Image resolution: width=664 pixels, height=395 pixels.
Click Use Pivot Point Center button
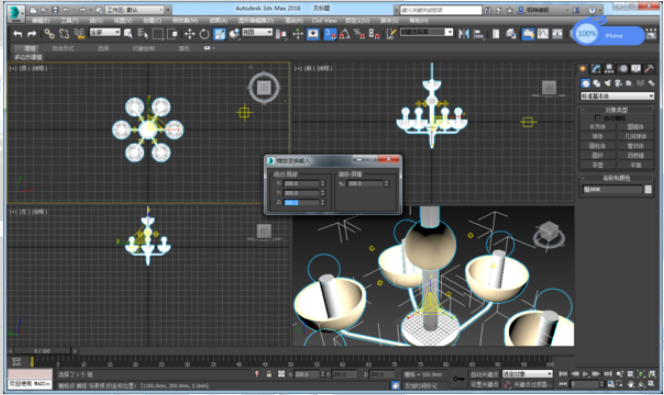(x=281, y=34)
